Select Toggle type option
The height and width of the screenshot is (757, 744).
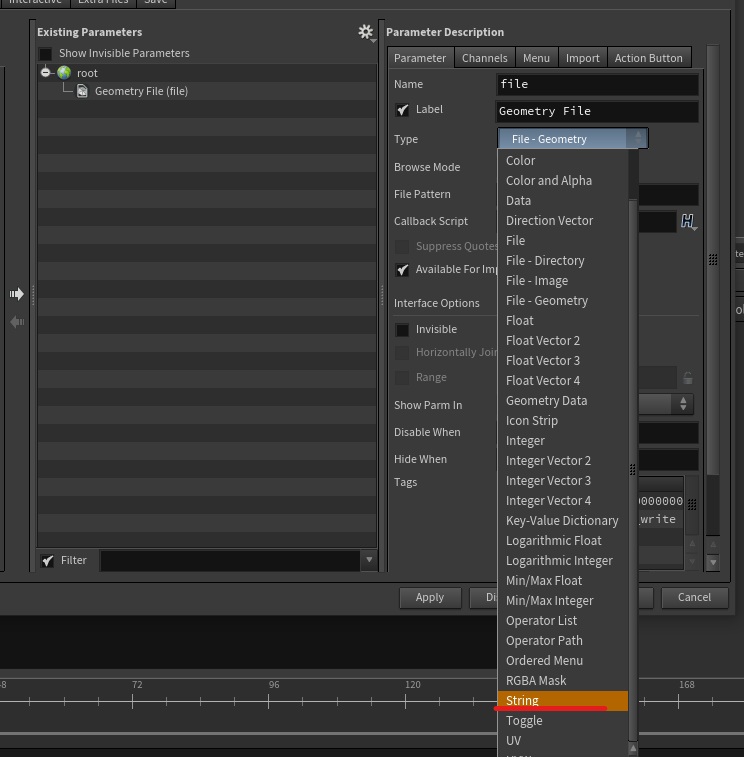click(x=563, y=721)
